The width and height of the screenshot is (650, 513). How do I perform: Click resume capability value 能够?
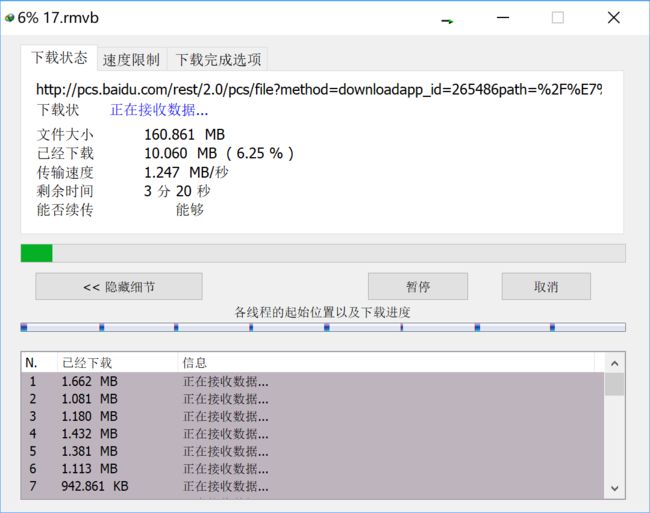coord(190,210)
